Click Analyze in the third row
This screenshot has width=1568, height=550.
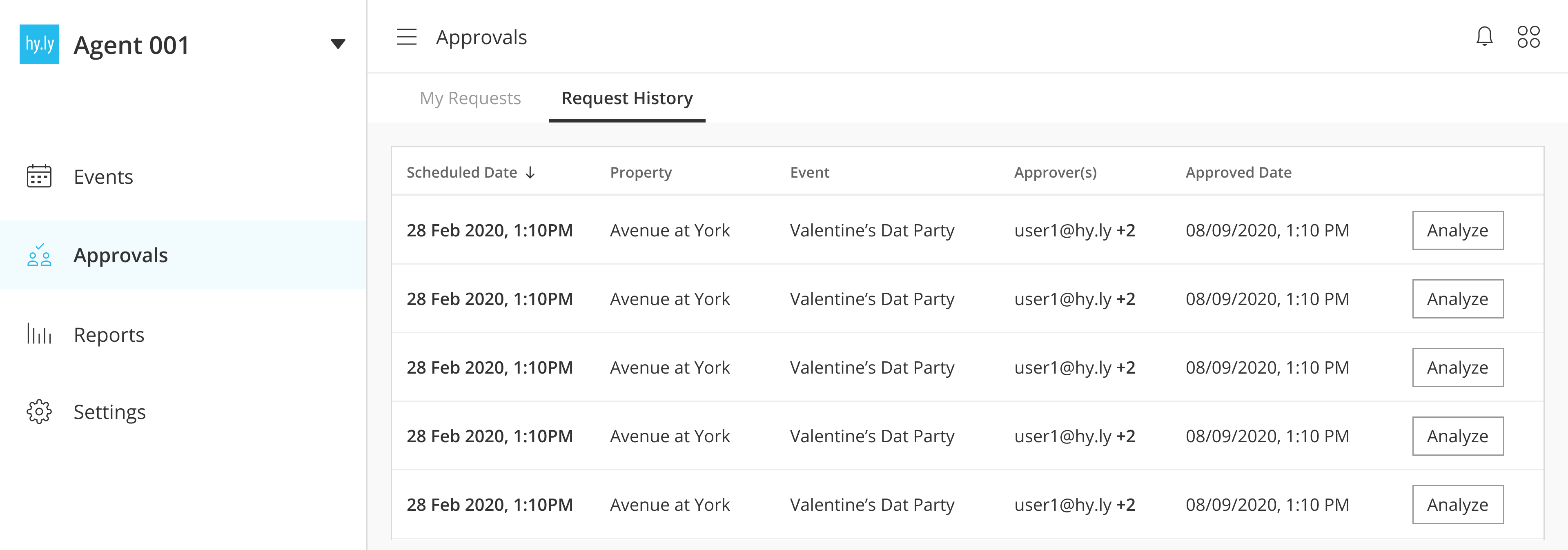1457,367
